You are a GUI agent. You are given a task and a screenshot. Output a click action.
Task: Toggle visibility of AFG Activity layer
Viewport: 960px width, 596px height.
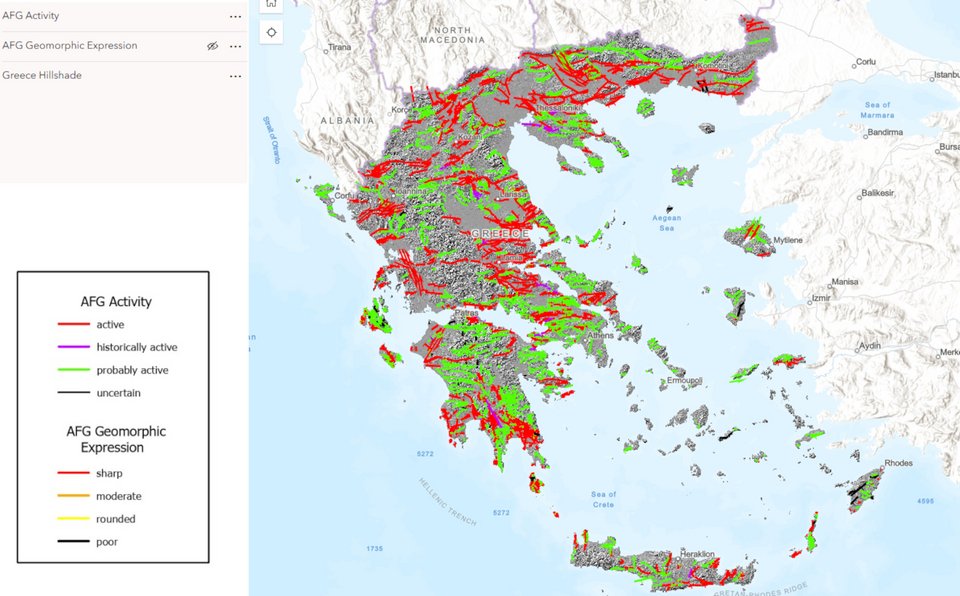click(x=211, y=16)
